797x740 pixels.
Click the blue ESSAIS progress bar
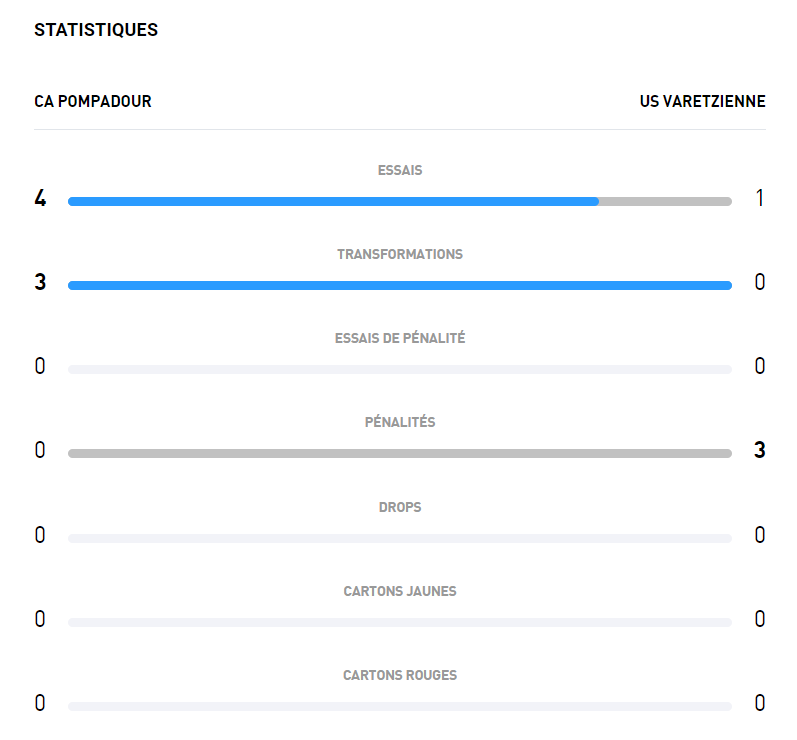pos(333,201)
